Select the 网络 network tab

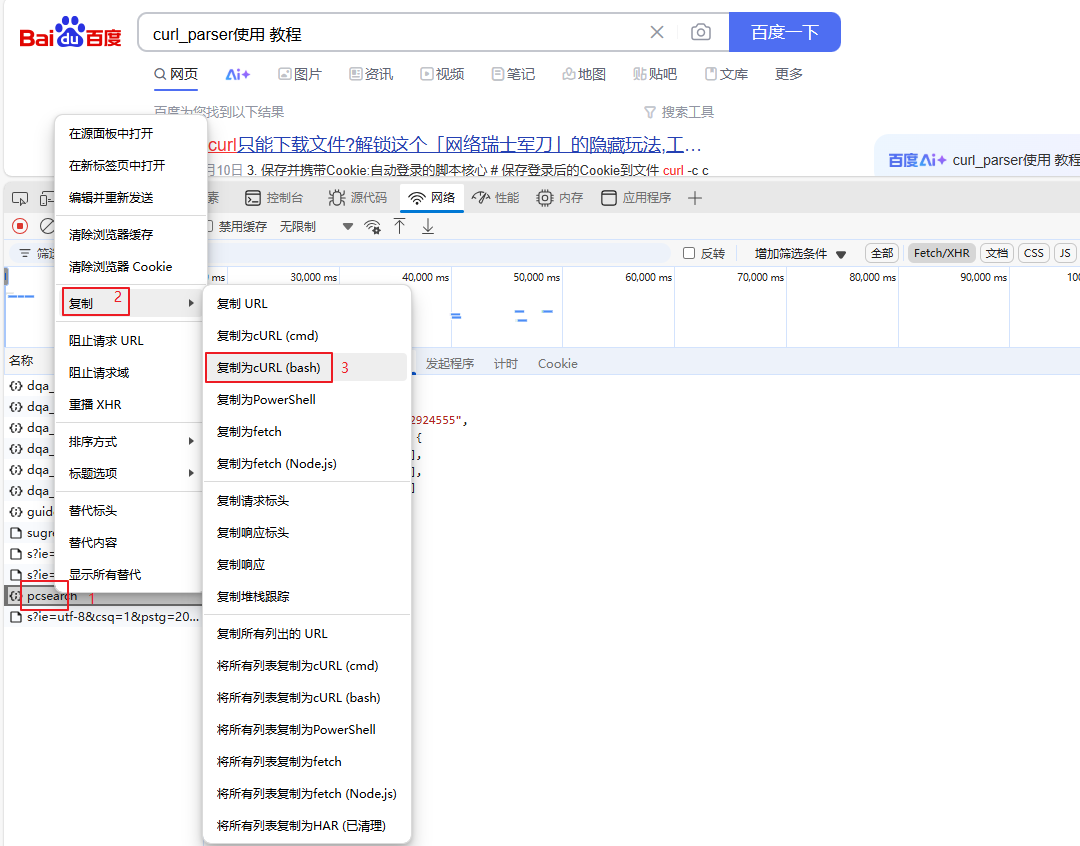[x=432, y=198]
